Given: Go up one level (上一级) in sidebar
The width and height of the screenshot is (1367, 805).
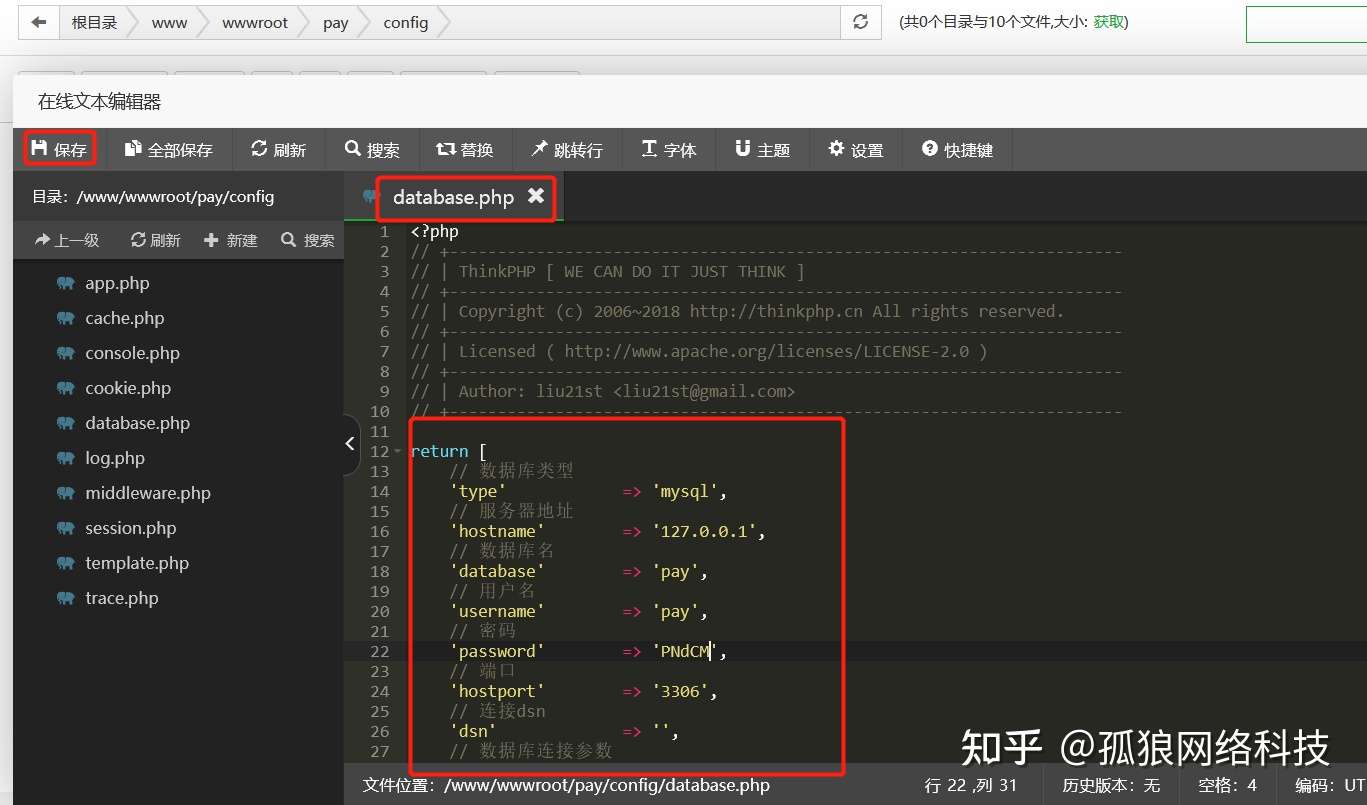Looking at the screenshot, I should tap(67, 240).
